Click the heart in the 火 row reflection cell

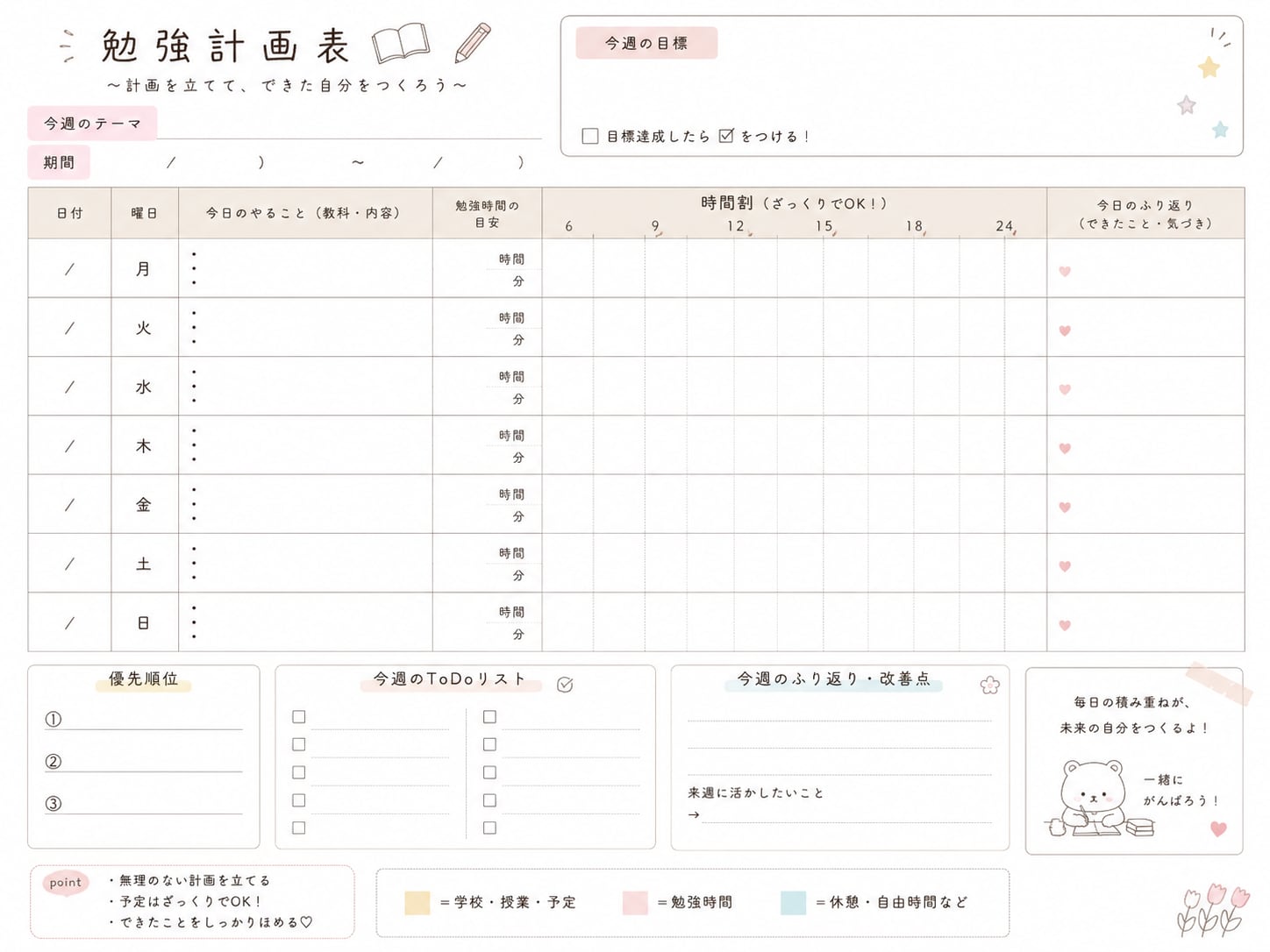click(1065, 330)
